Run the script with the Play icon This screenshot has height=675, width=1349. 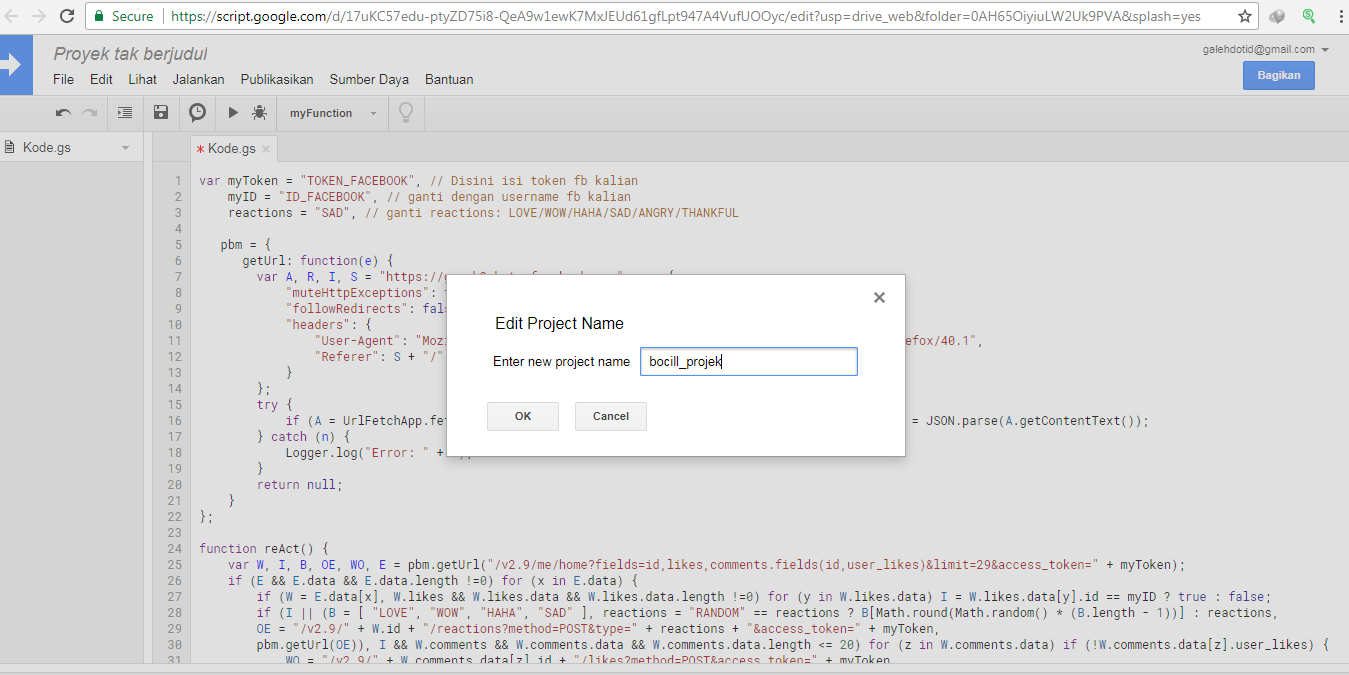[232, 112]
